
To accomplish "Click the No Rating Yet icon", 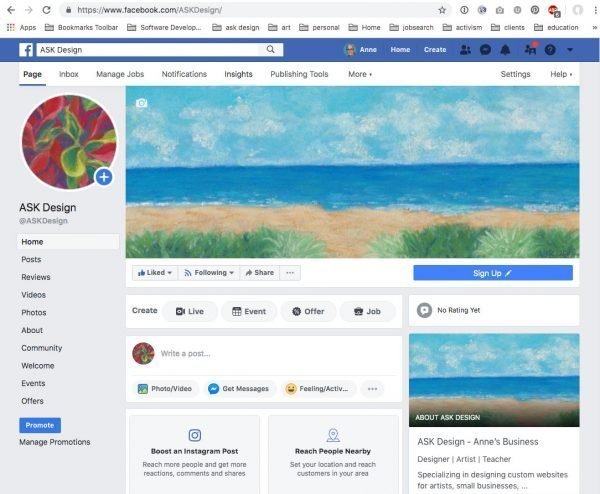I will (x=424, y=310).
